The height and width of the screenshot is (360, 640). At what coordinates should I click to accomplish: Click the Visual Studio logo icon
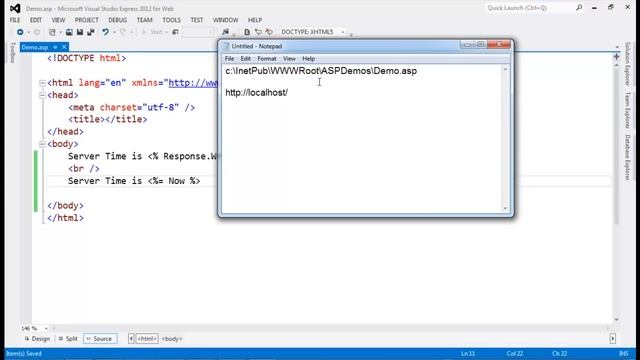15,8
